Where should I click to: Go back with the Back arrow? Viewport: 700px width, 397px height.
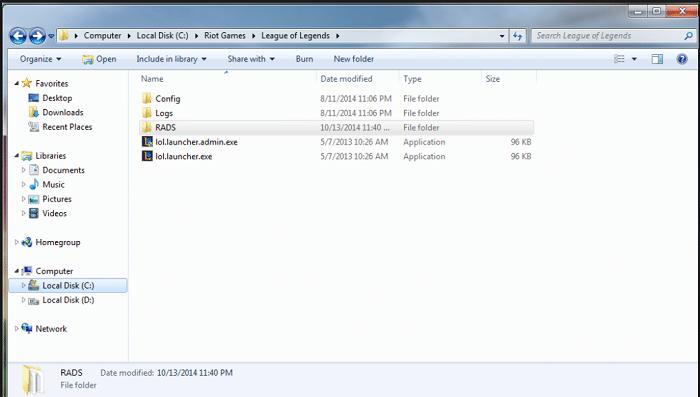(18, 36)
